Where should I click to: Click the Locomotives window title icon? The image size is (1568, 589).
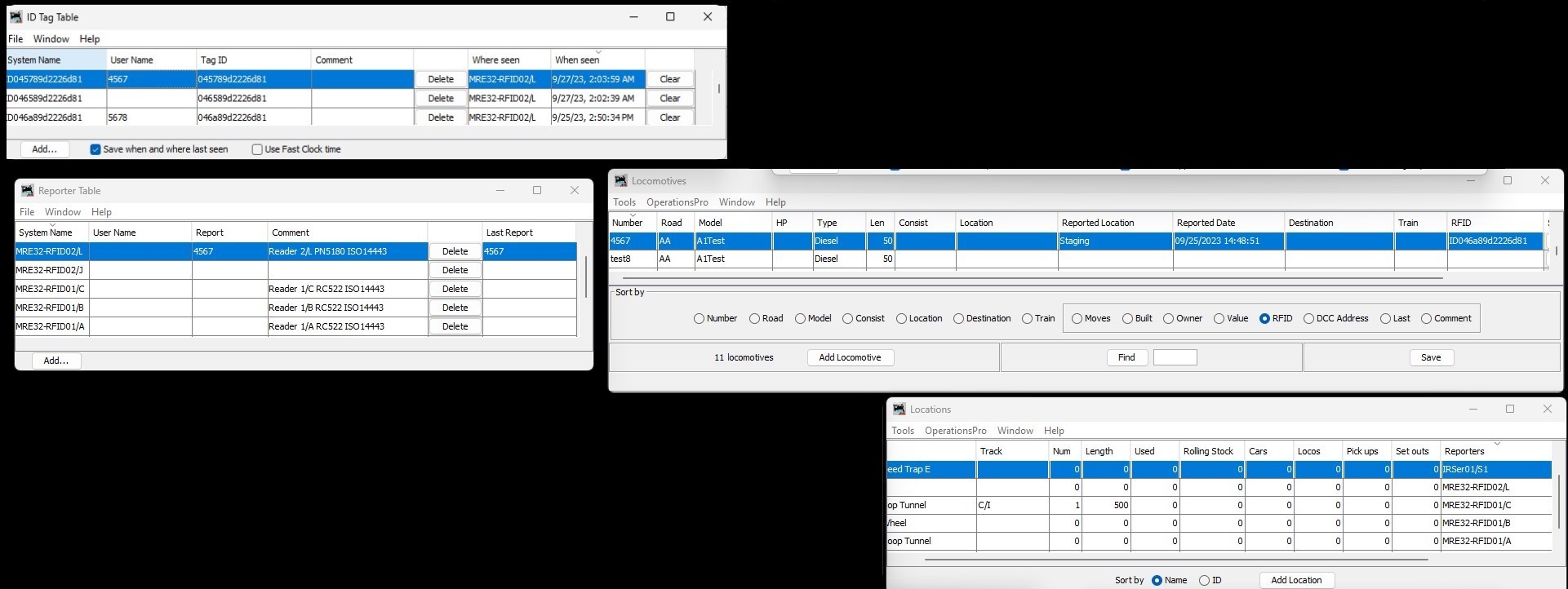[621, 181]
